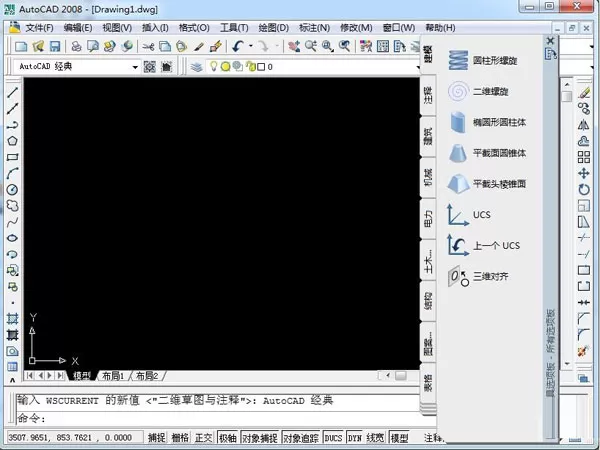
Task: Click the Rotate tool in modify toolbar
Action: (x=584, y=189)
